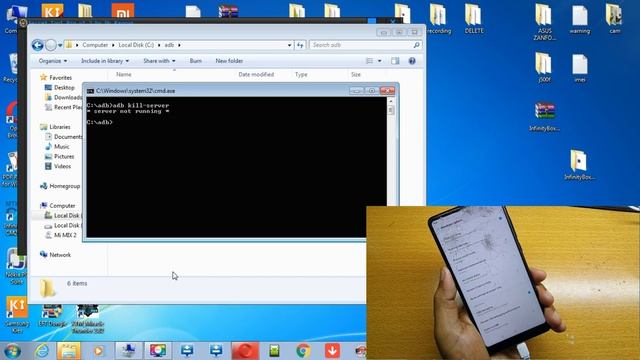Select Downloads under Favorites
Viewport: 640px width, 360px height.
click(63, 97)
